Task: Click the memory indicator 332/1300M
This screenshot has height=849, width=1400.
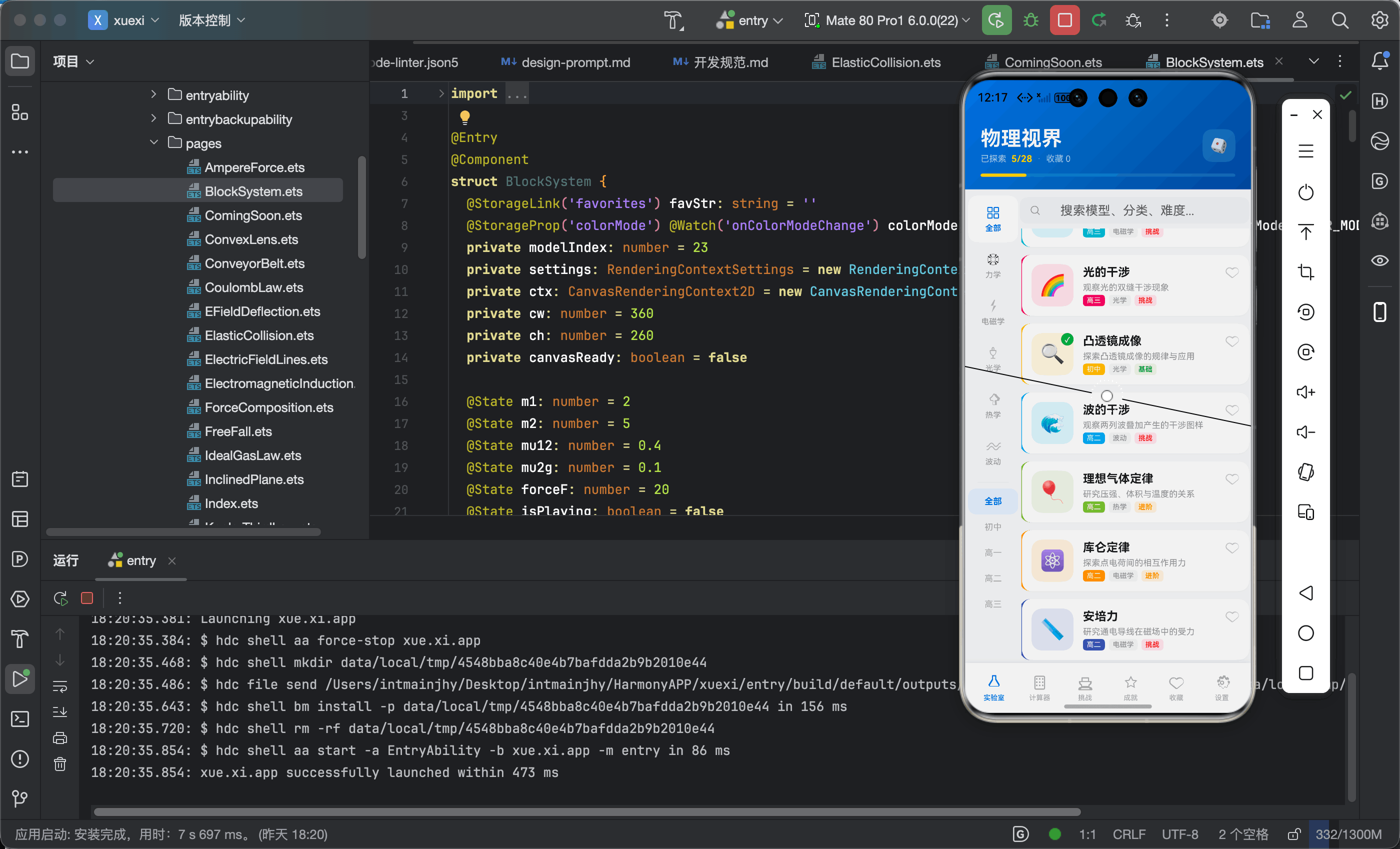Action: (1348, 834)
